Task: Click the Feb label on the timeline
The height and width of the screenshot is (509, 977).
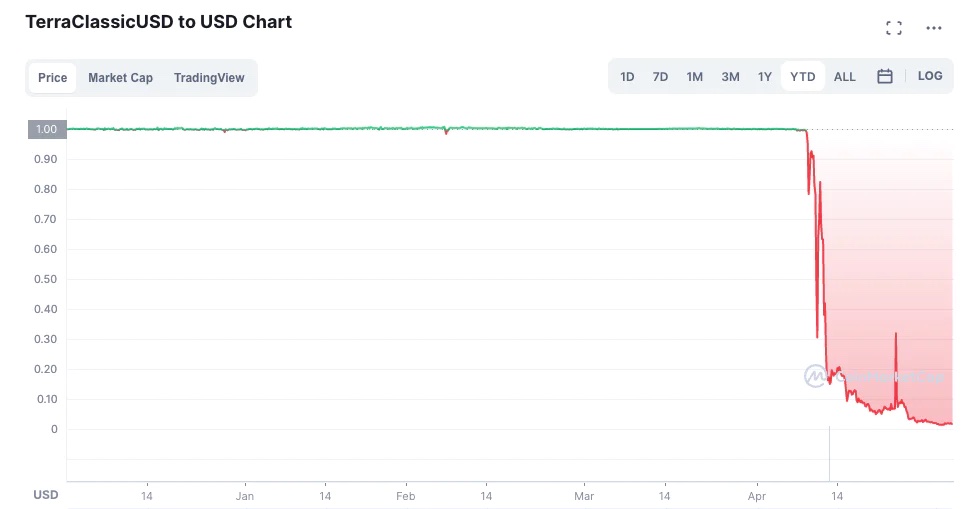Action: coord(405,495)
